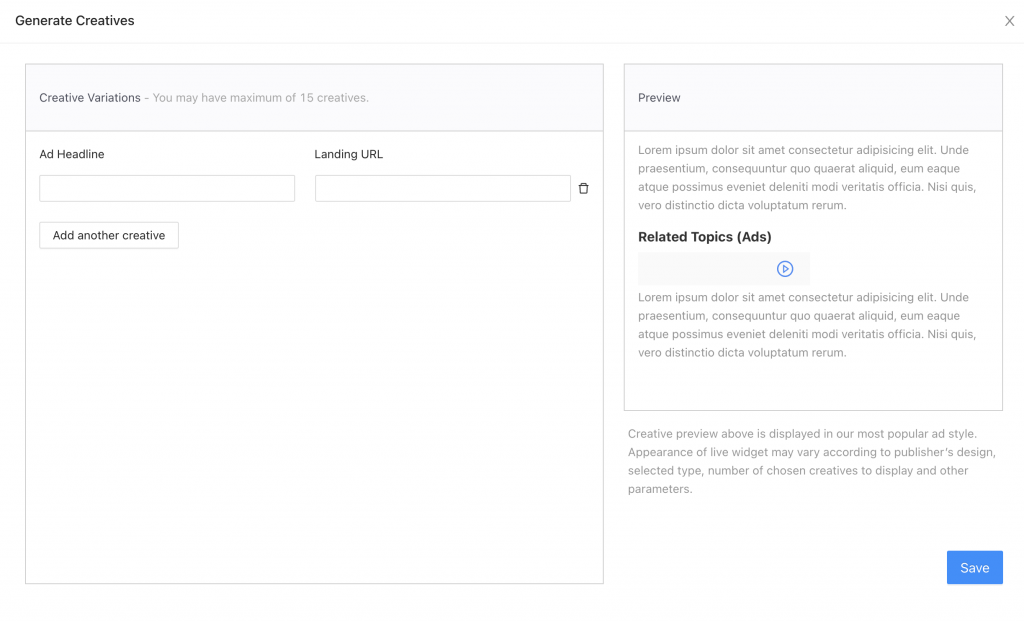Focus the Ad Headline text field

click(167, 188)
